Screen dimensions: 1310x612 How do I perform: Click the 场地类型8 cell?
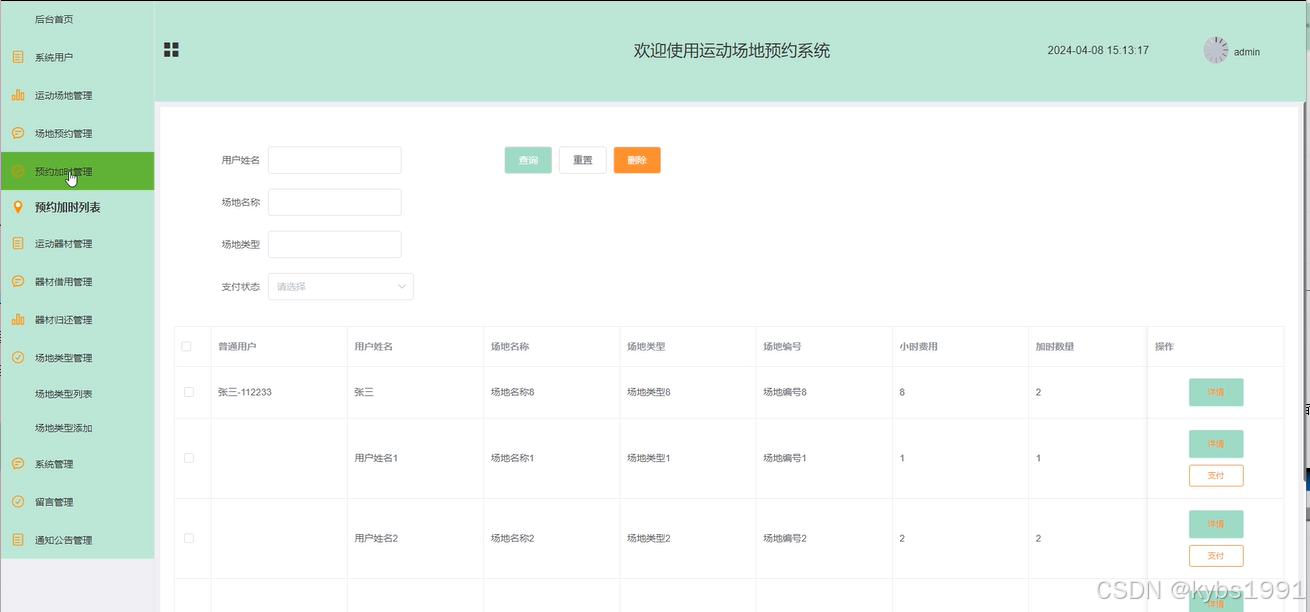[x=648, y=392]
